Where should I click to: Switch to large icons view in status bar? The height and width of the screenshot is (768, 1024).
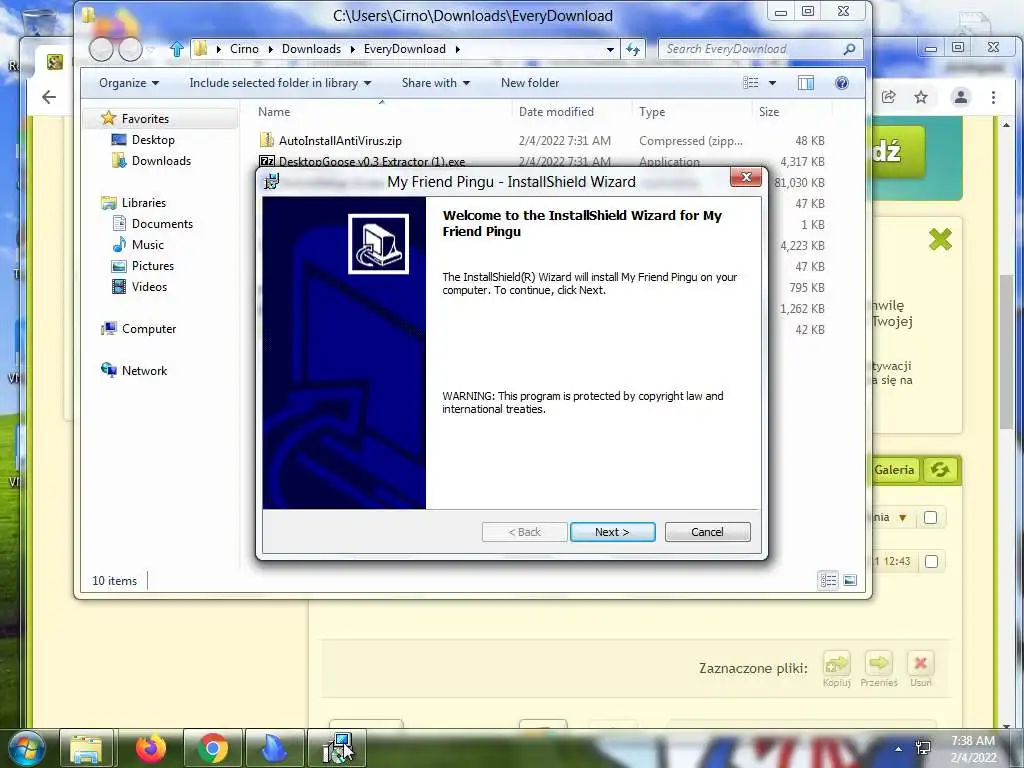(850, 580)
